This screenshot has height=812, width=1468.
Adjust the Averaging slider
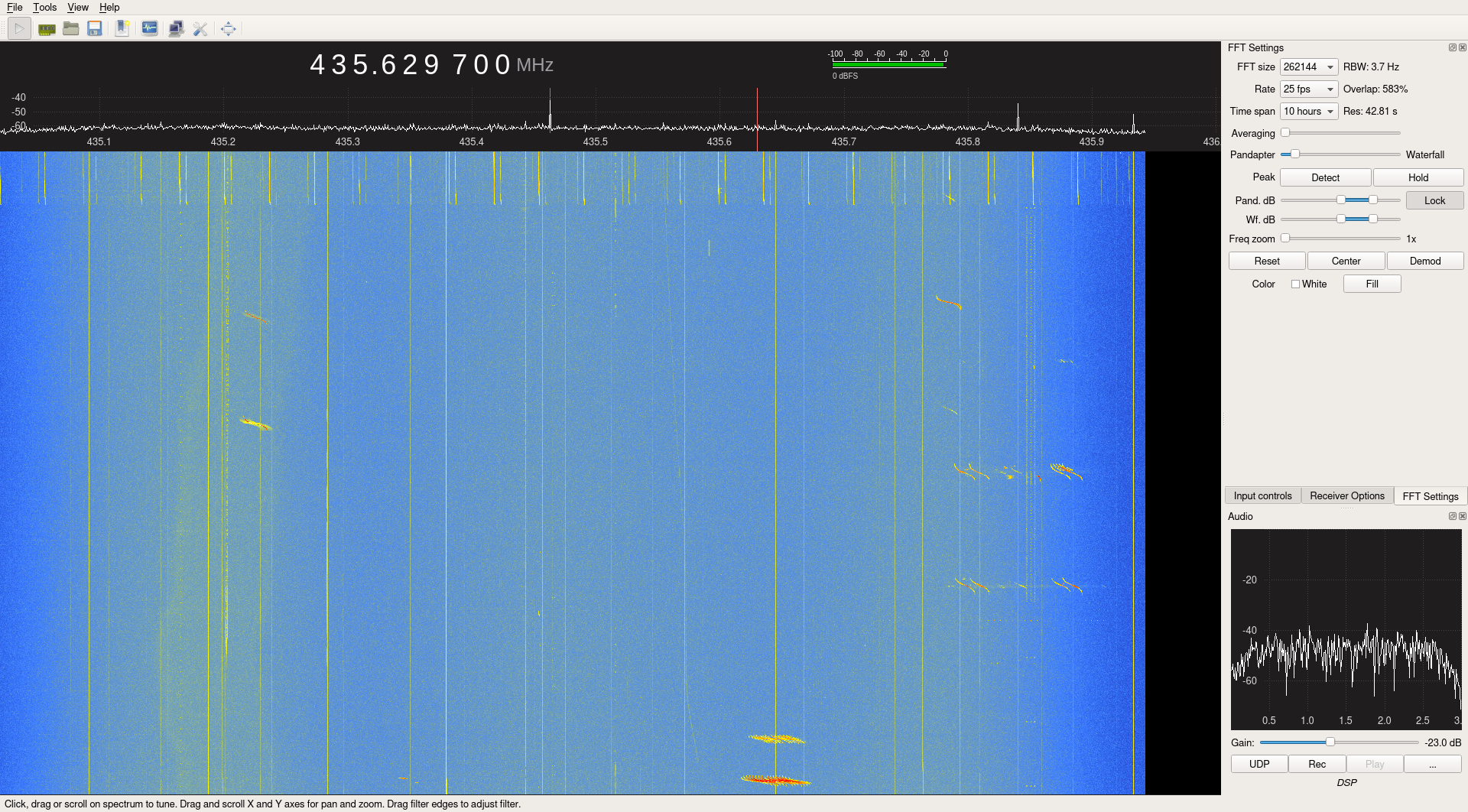click(x=1340, y=133)
